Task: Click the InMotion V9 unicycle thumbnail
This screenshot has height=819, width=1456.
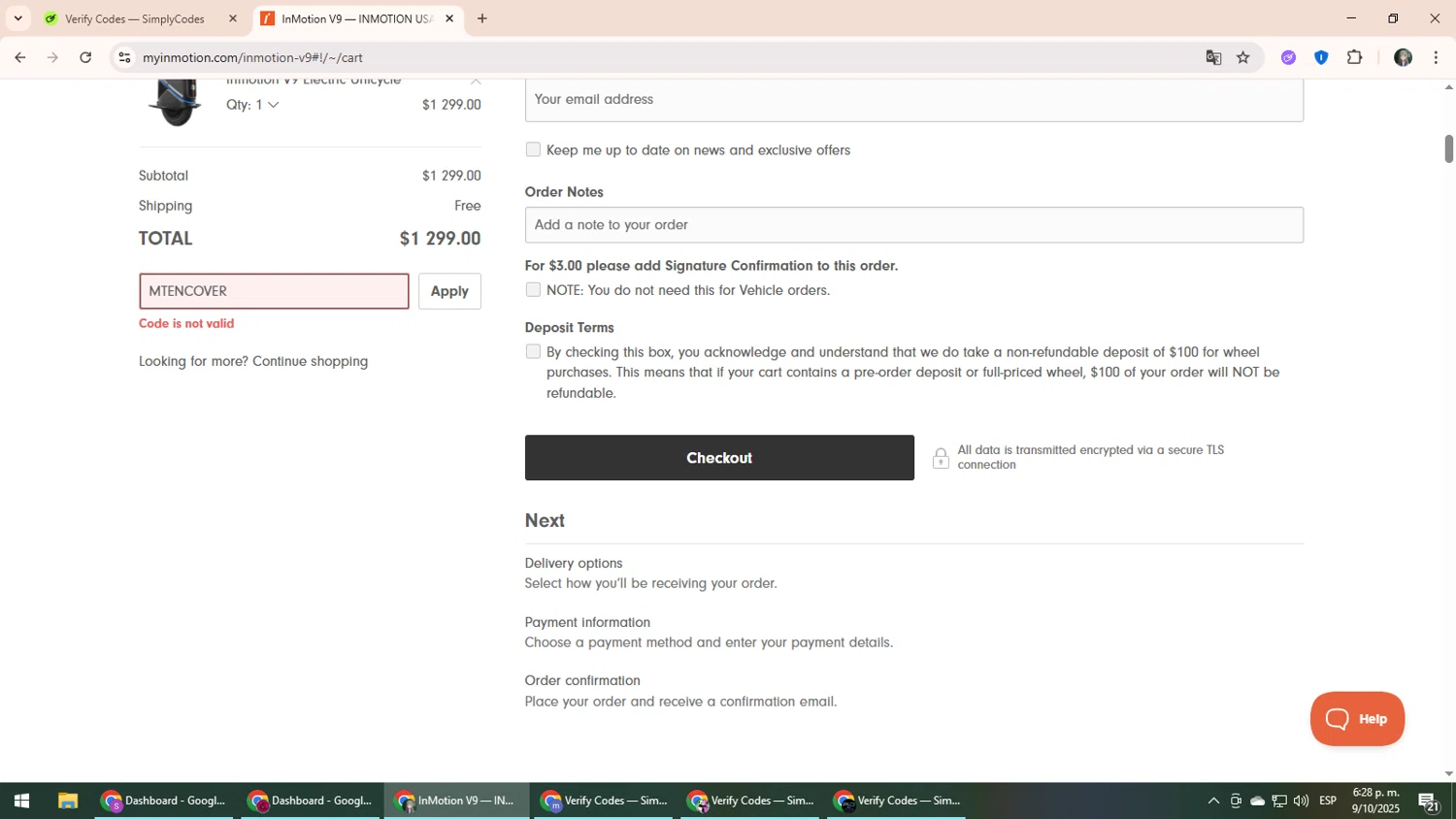Action: click(175, 101)
